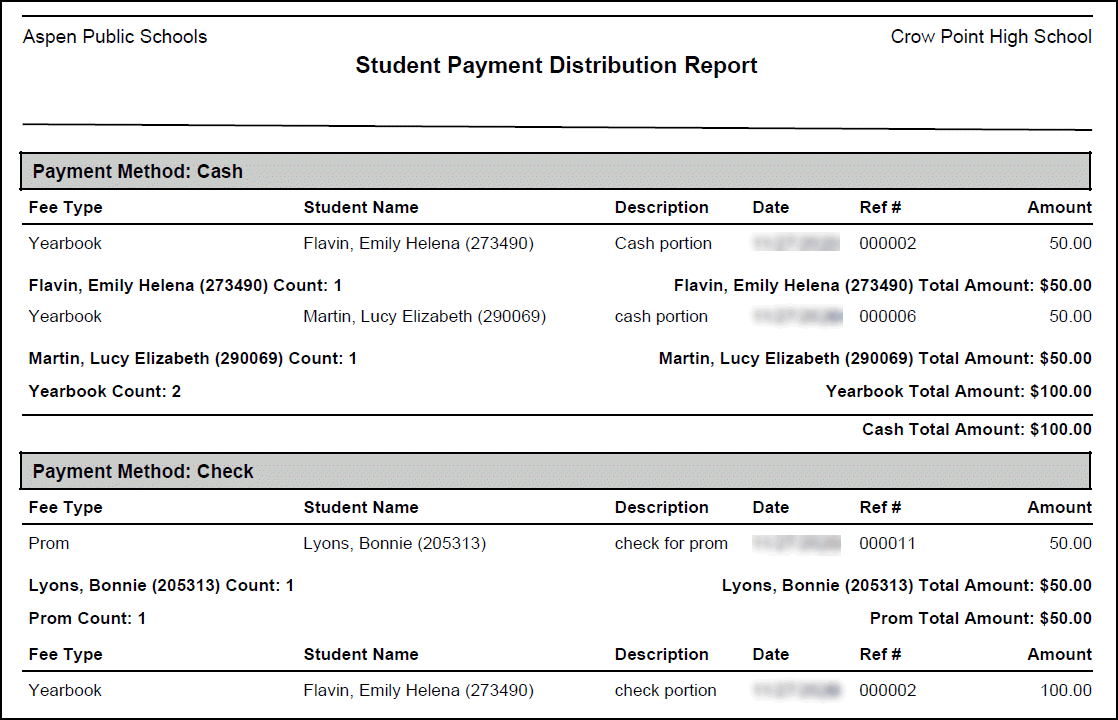Screen dimensions: 1118x720
Task: Click the blurred date in the Prom row
Action: [x=797, y=543]
